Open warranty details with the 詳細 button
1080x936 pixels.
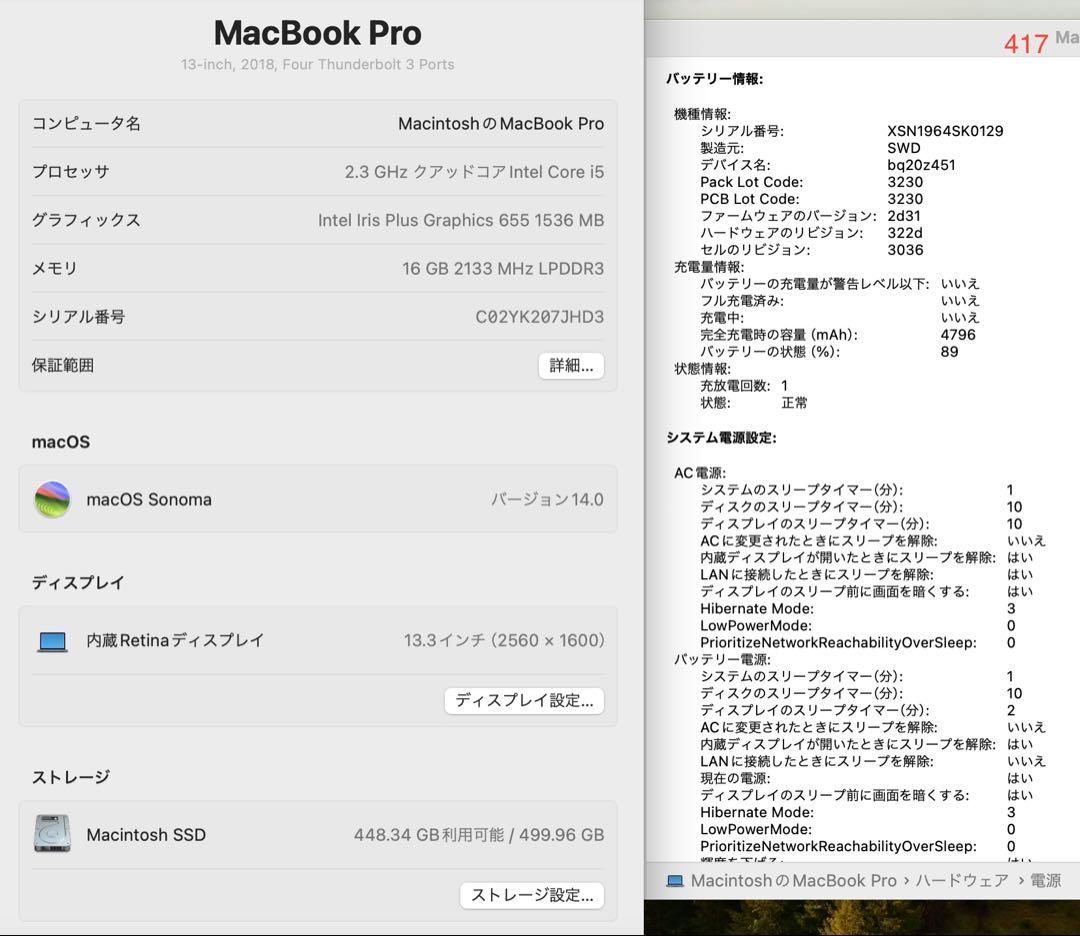(x=570, y=365)
